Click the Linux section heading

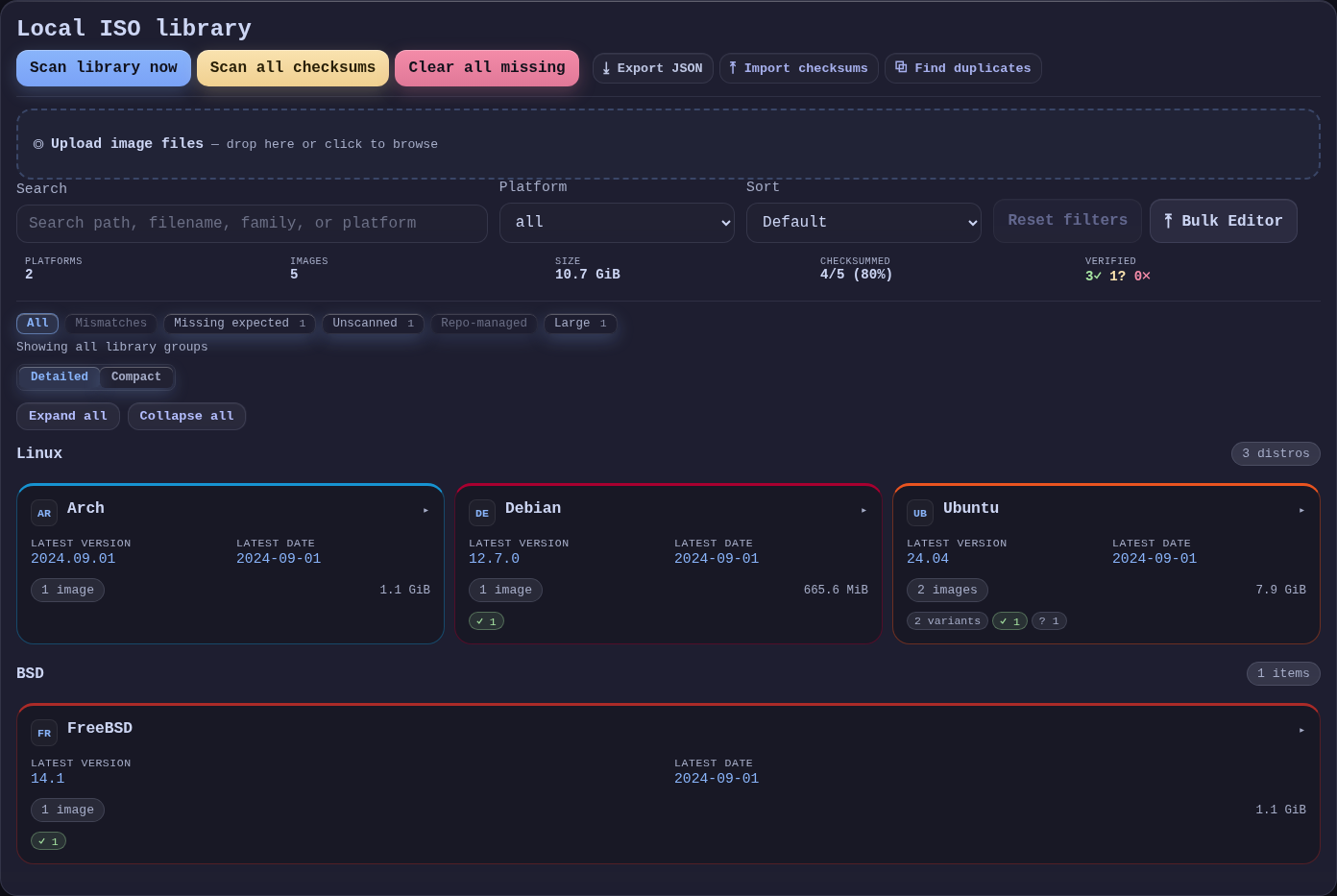click(x=39, y=454)
